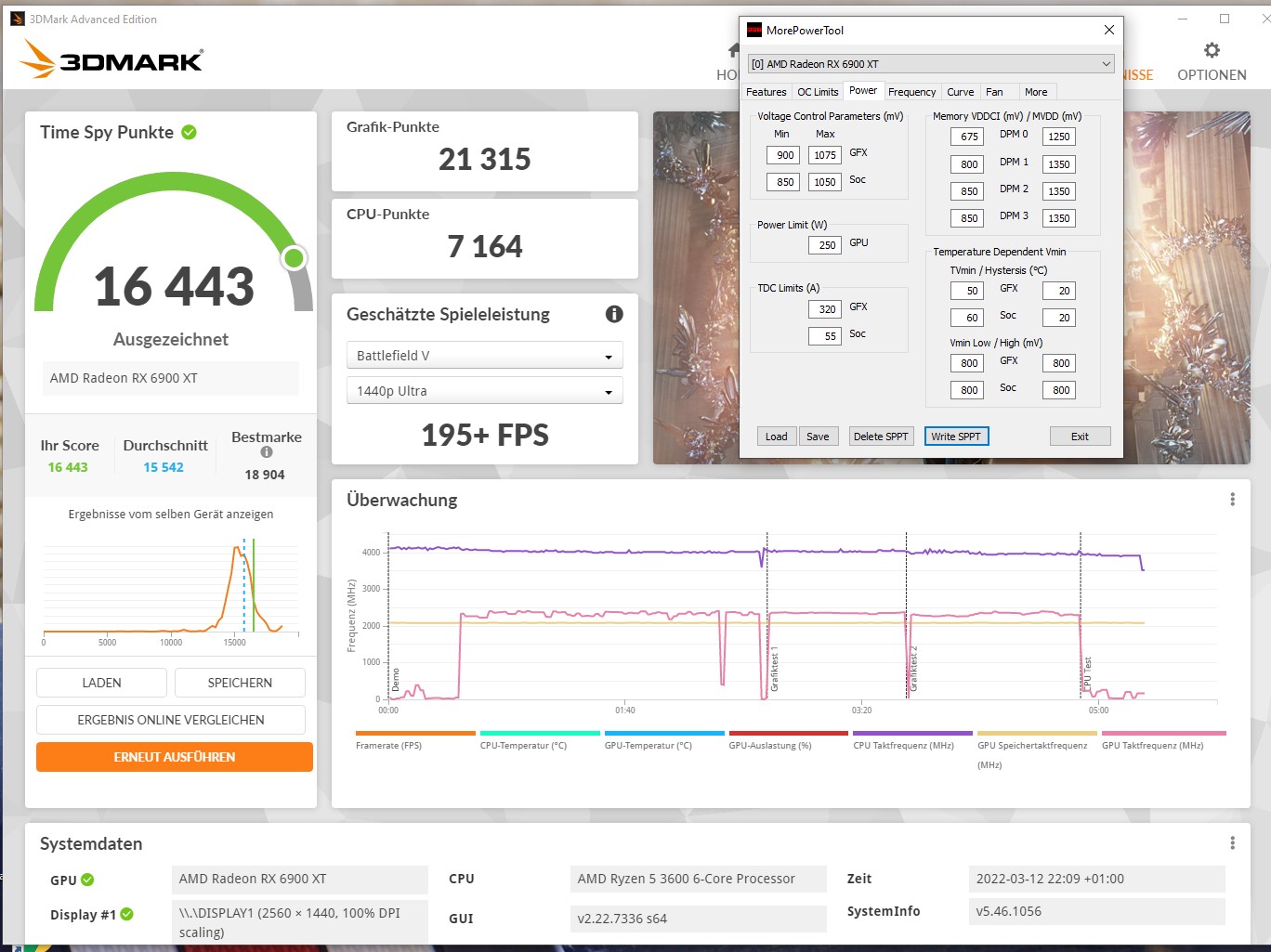
Task: Click green check next to GPU label
Action: pos(87,880)
